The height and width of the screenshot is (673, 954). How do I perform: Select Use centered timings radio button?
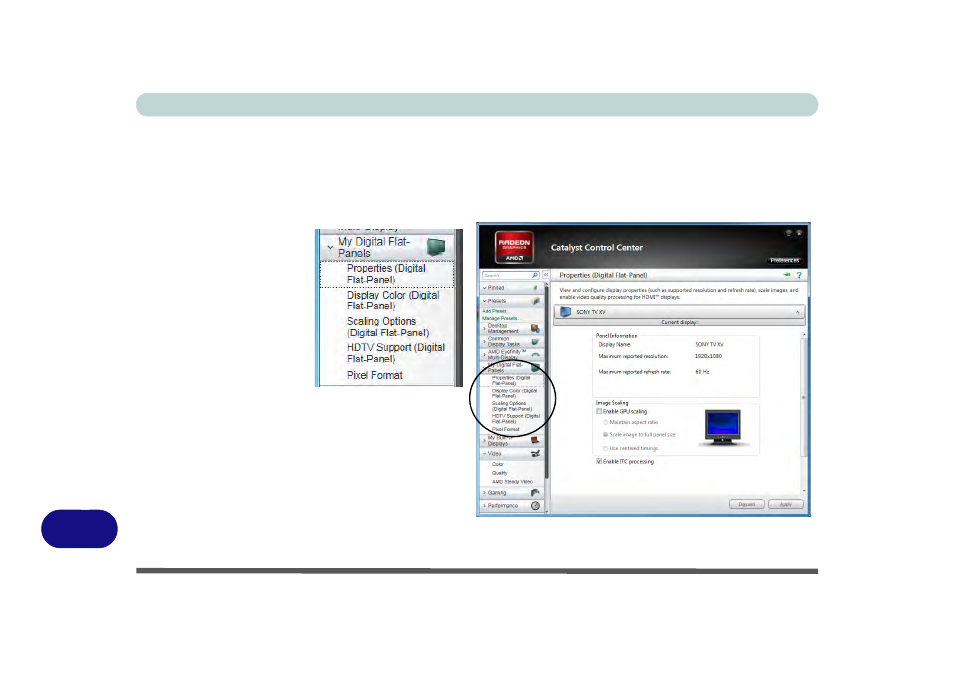[605, 448]
